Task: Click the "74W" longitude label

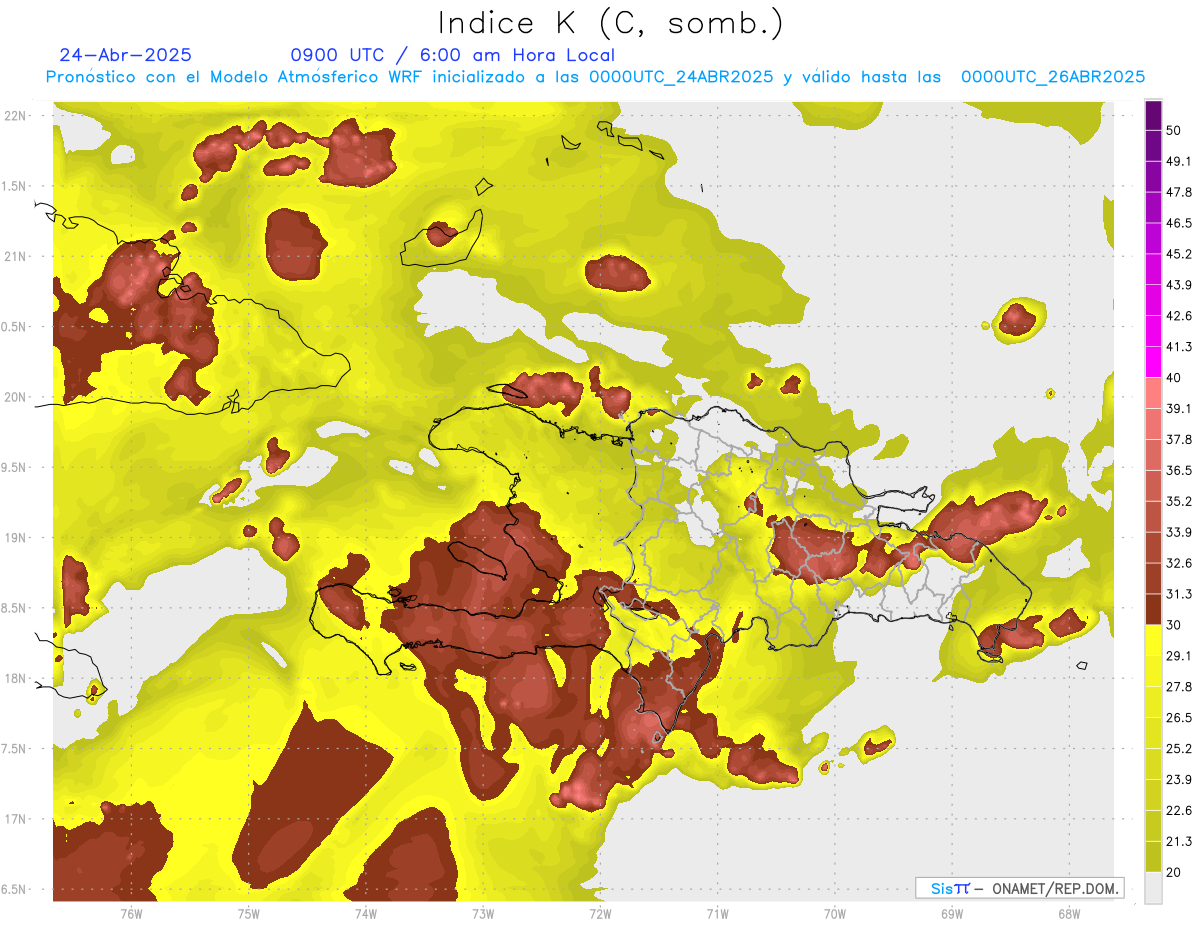Action: [365, 913]
